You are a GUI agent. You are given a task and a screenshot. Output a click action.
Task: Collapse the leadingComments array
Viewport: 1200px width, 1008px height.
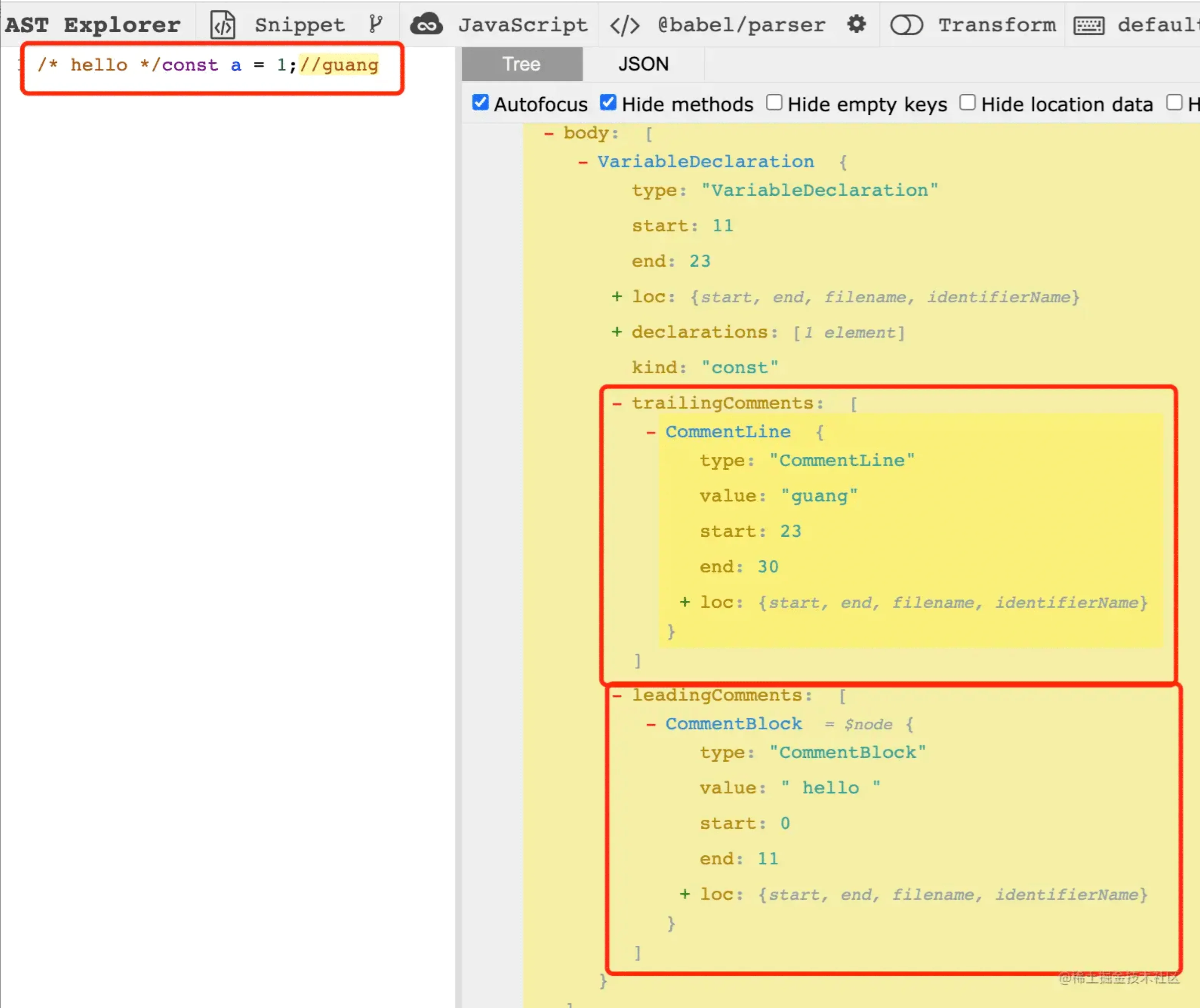(x=617, y=695)
